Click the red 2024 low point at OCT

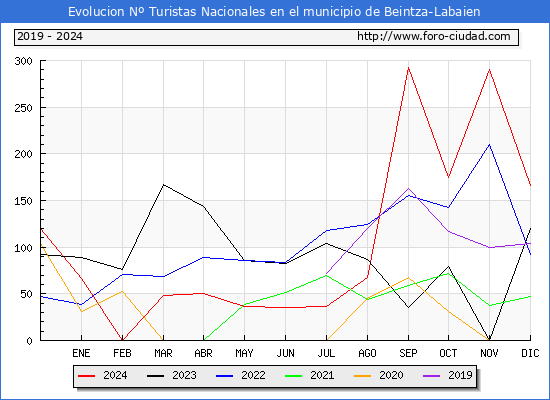tap(448, 178)
